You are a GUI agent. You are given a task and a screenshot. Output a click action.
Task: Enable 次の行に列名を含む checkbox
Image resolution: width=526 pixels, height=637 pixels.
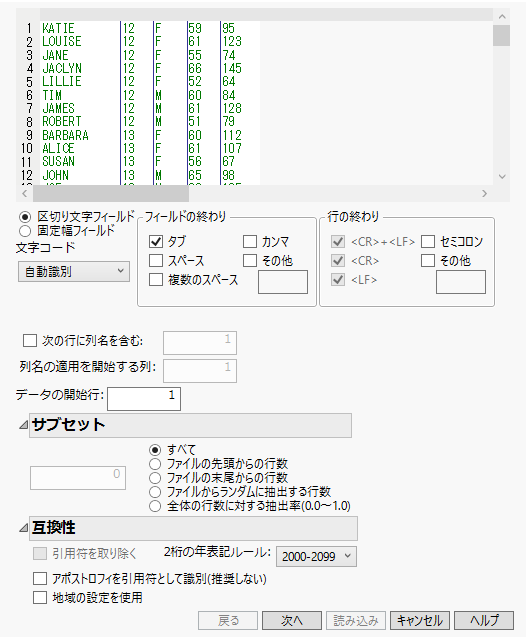30,340
